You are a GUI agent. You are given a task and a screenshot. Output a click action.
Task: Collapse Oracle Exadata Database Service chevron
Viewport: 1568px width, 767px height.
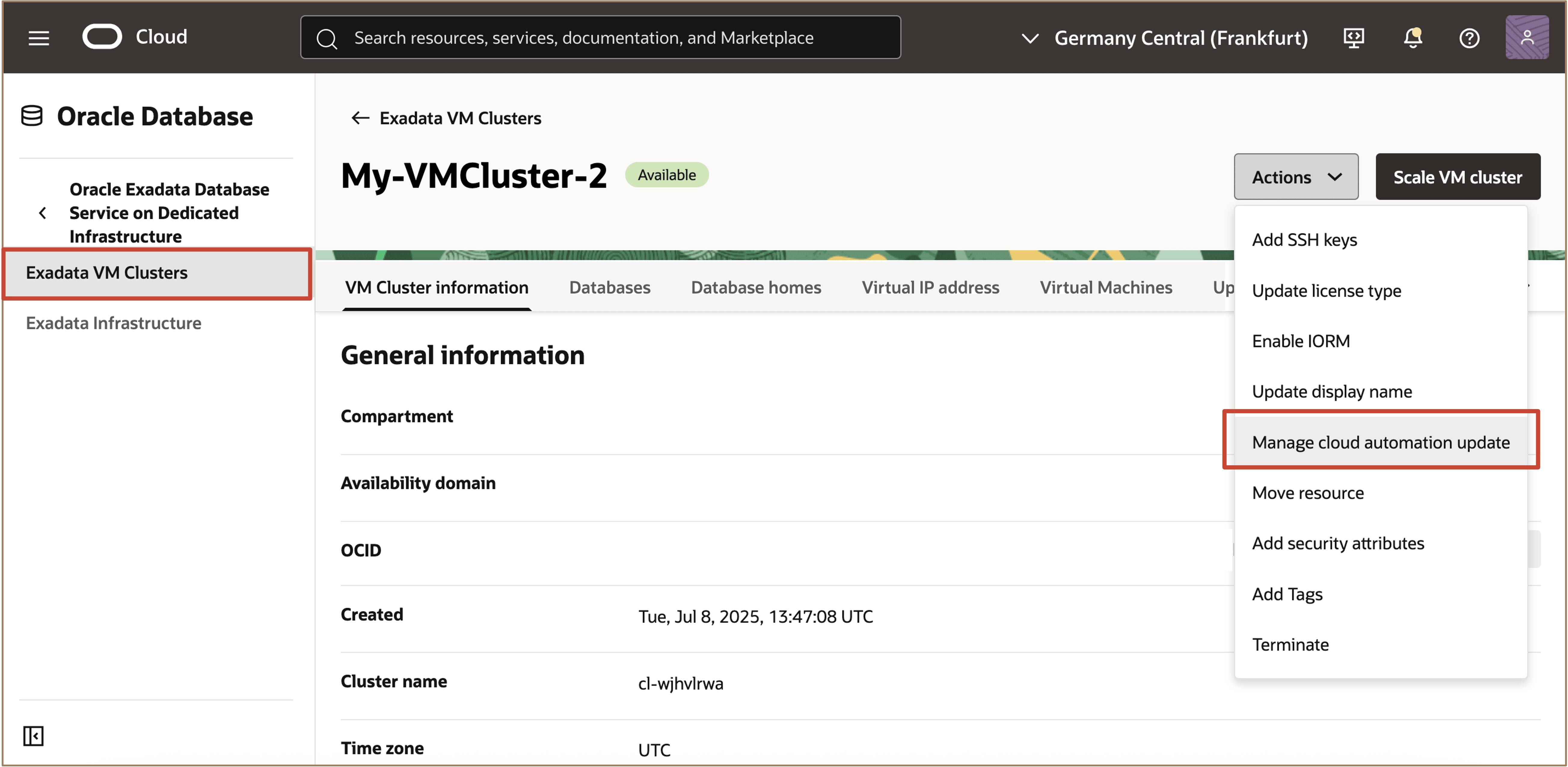tap(43, 213)
